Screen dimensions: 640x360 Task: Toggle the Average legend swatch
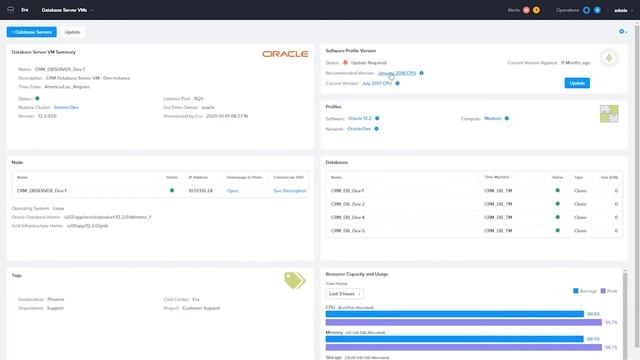point(576,291)
